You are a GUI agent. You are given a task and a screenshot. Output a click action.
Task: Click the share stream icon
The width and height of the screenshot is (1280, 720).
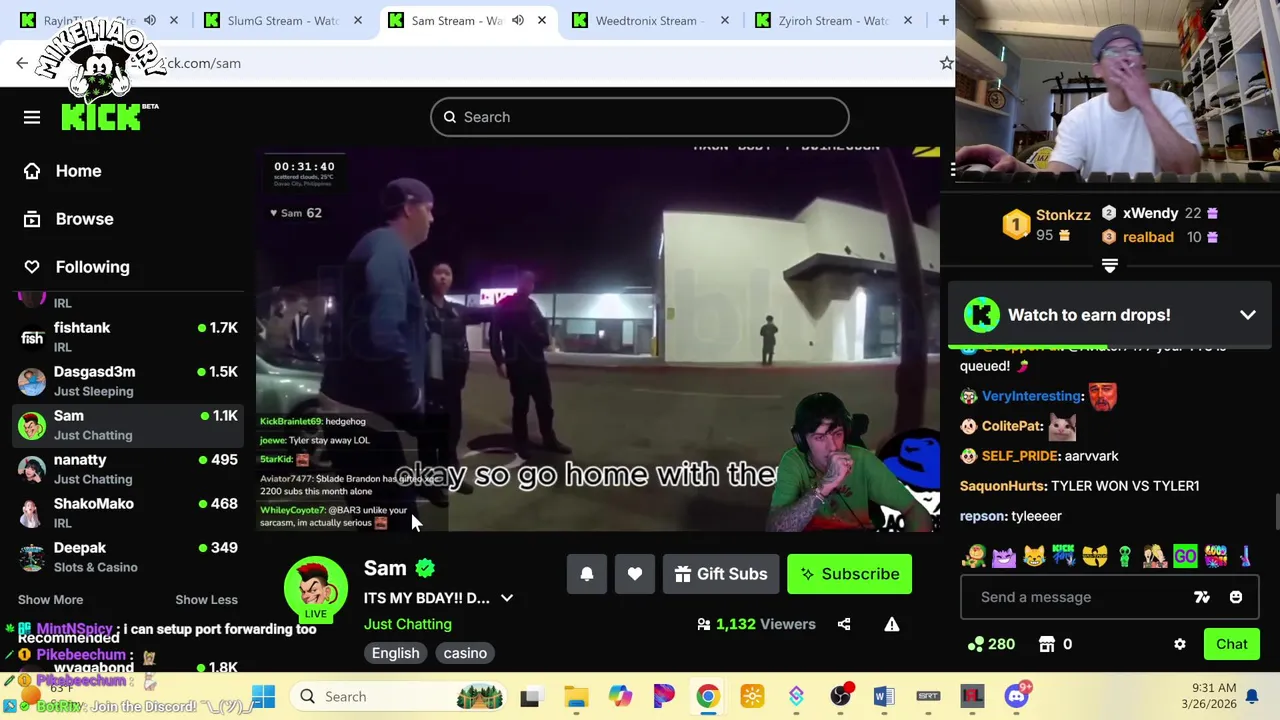pyautogui.click(x=844, y=624)
